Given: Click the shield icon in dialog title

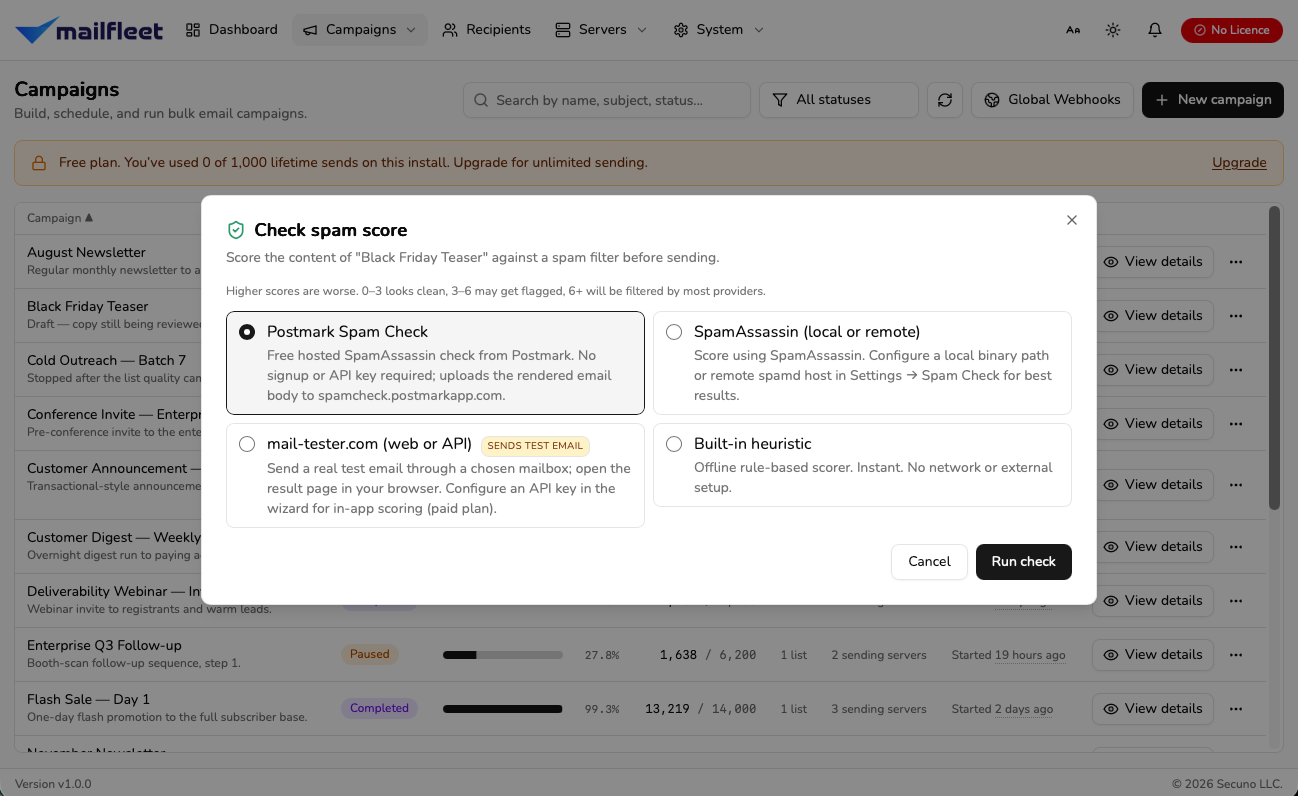Looking at the screenshot, I should (236, 230).
